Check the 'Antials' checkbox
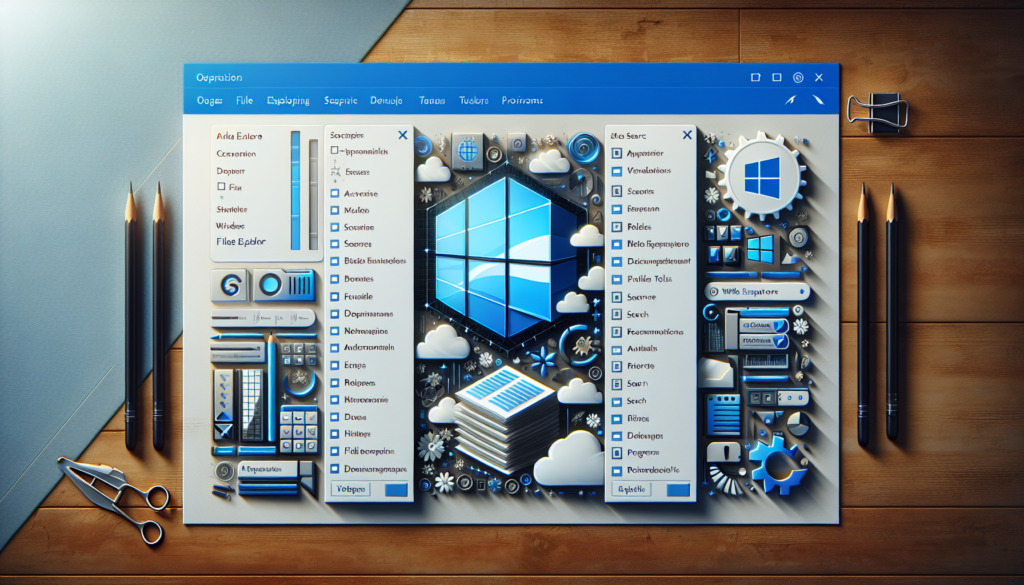The image size is (1024, 585). pyautogui.click(x=616, y=349)
